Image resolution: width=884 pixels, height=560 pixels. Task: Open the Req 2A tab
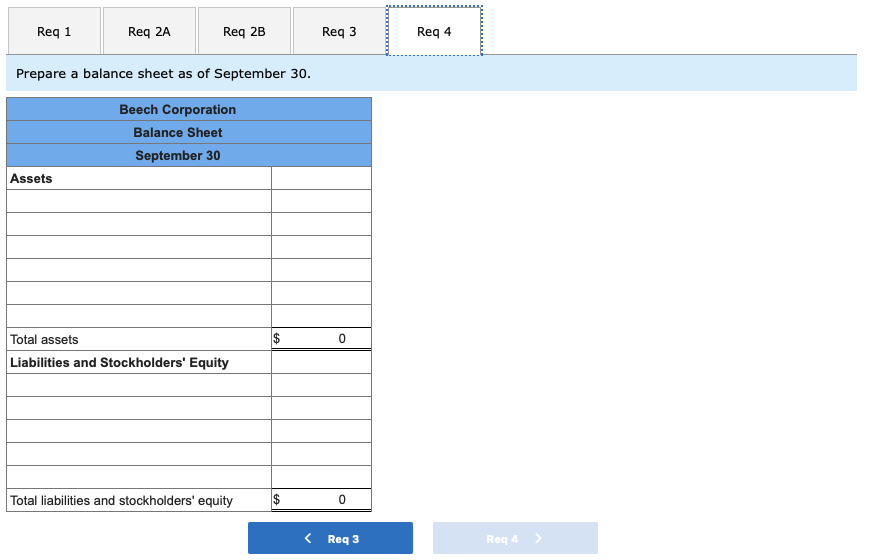coord(149,32)
